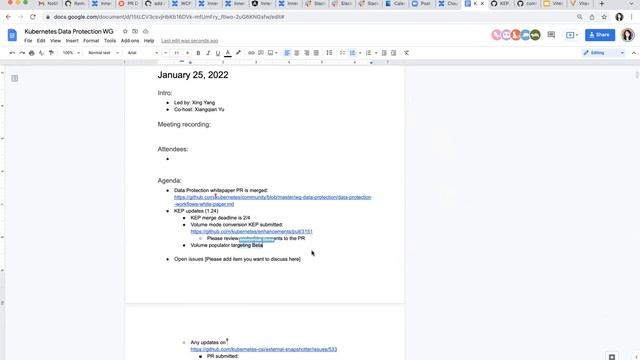
Task: Collapse the menus with the chevron
Action: (633, 53)
